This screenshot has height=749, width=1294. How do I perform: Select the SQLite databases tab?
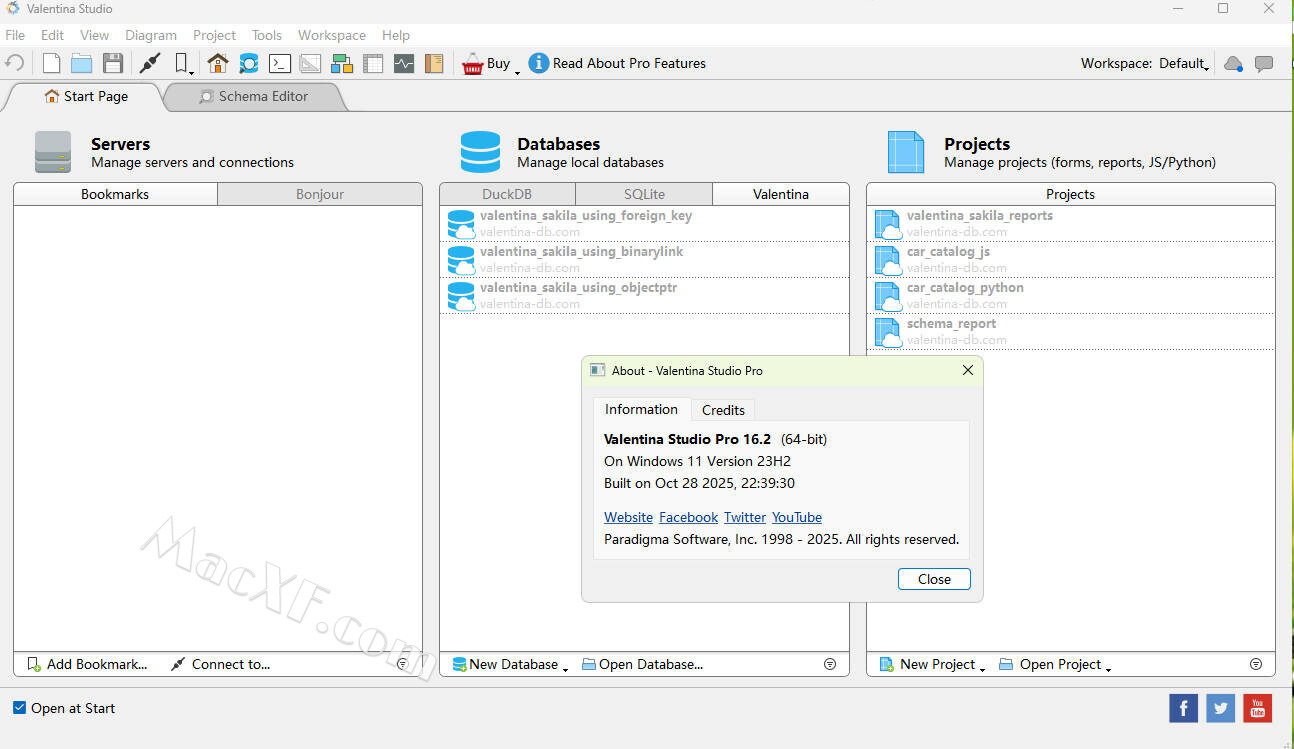click(x=644, y=194)
